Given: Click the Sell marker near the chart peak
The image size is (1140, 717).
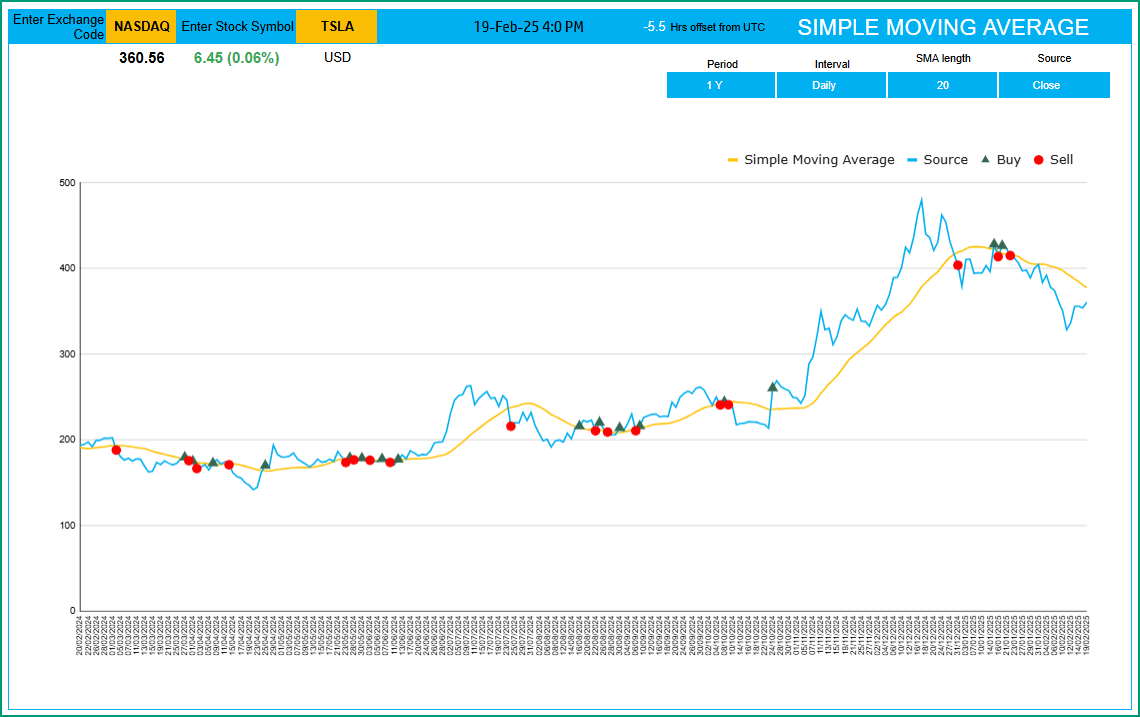Looking at the screenshot, I should coord(957,264).
